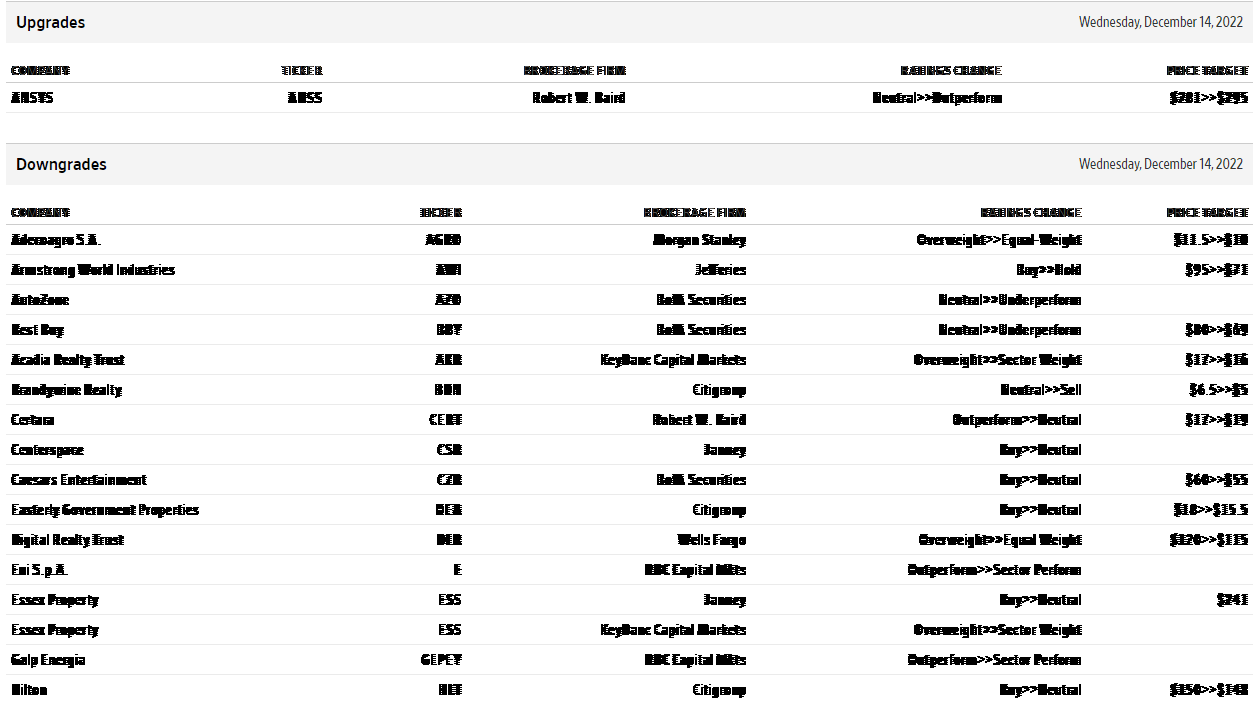This screenshot has width=1254, height=702.
Task: Click Jefferies in the Armstrong row
Action: pyautogui.click(x=720, y=270)
